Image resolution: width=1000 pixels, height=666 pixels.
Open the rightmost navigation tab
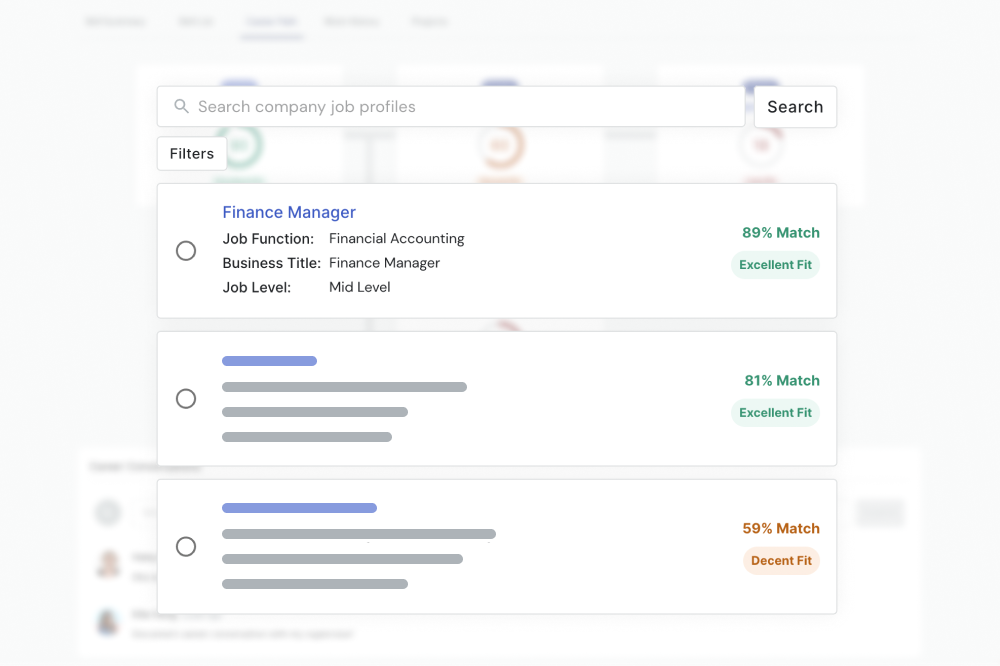[429, 20]
